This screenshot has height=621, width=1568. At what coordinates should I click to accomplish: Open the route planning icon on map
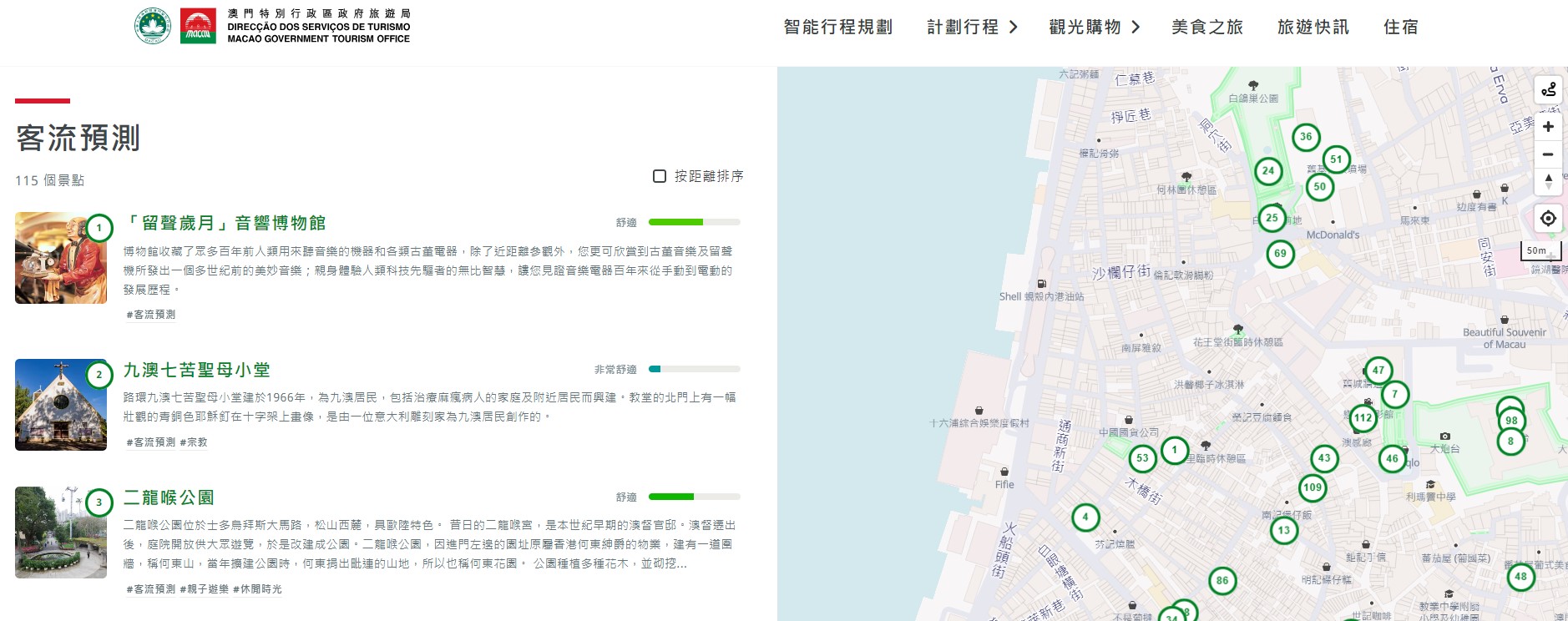1548,89
